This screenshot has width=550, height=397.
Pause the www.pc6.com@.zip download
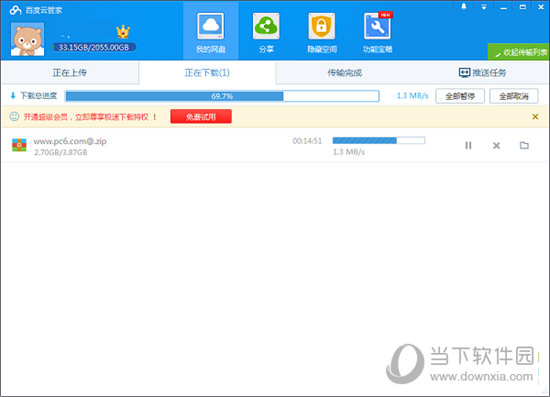tap(468, 145)
